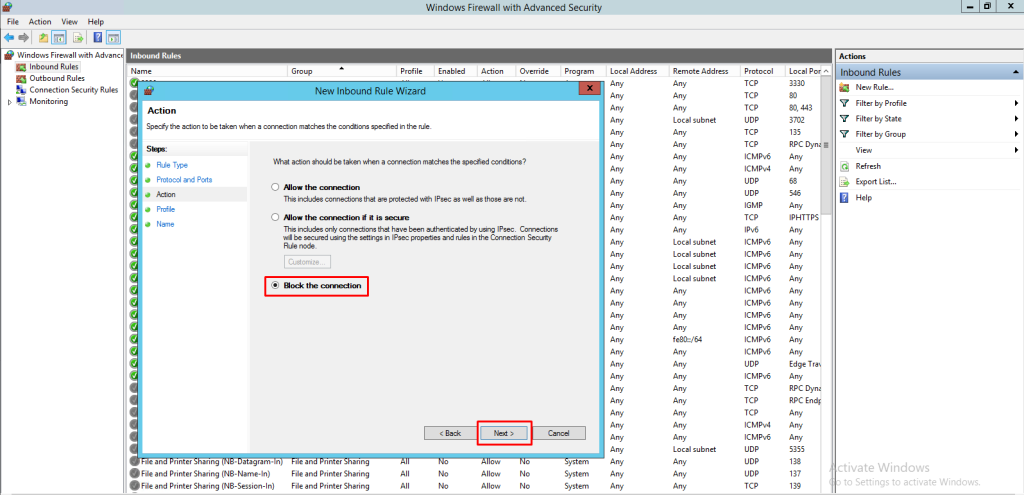Expand the Filter by State submenu arrow

point(1017,119)
